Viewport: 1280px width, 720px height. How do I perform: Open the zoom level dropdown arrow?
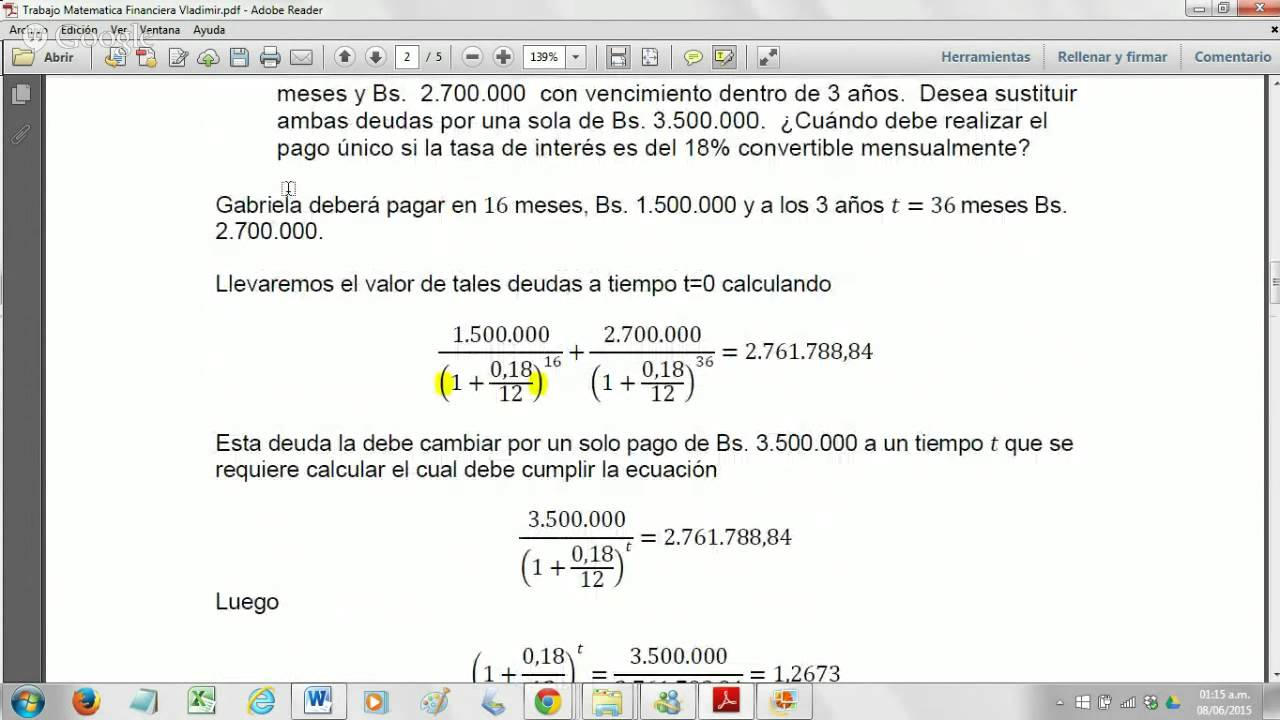click(x=576, y=57)
